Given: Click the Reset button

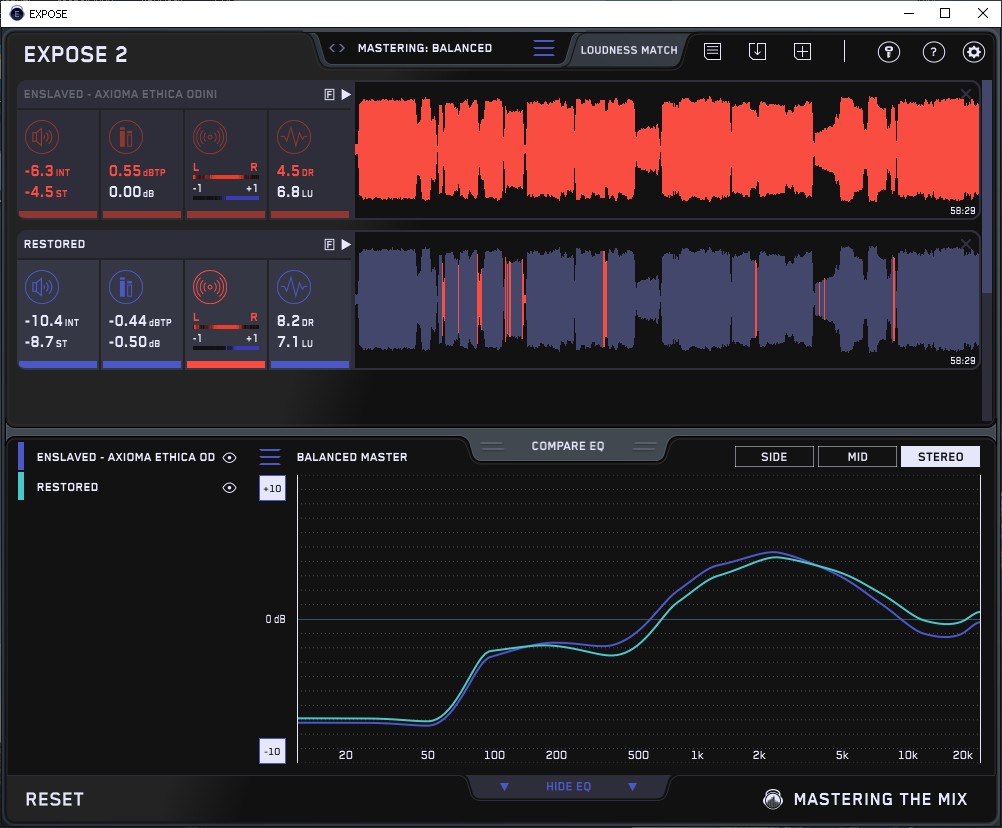Looking at the screenshot, I should tap(54, 799).
